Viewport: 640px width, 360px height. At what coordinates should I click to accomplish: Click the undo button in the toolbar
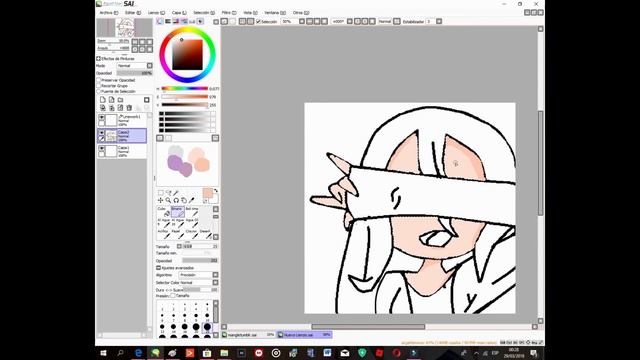[x=224, y=21]
